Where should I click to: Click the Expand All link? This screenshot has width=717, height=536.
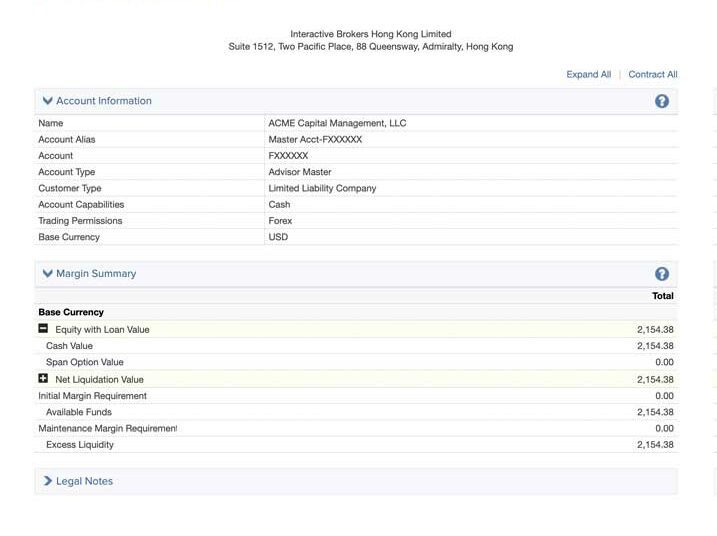tap(588, 75)
